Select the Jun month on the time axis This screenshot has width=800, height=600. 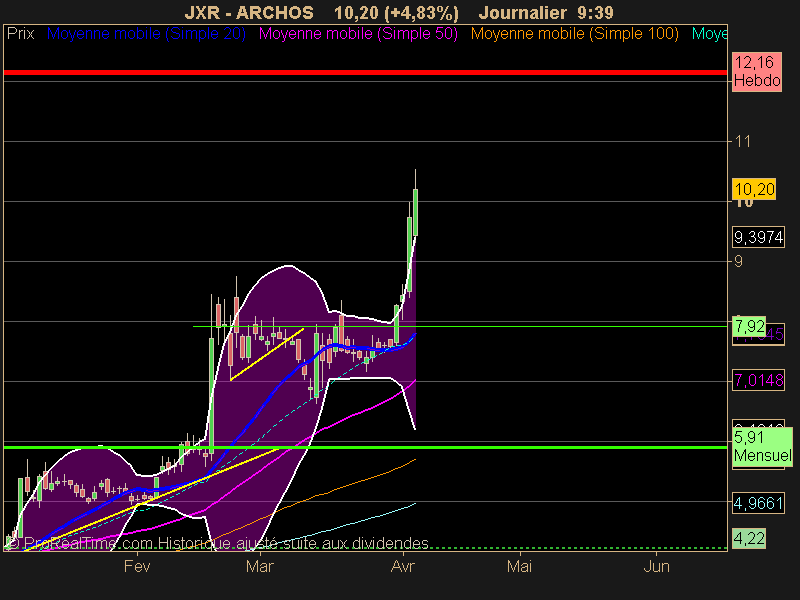(x=656, y=566)
